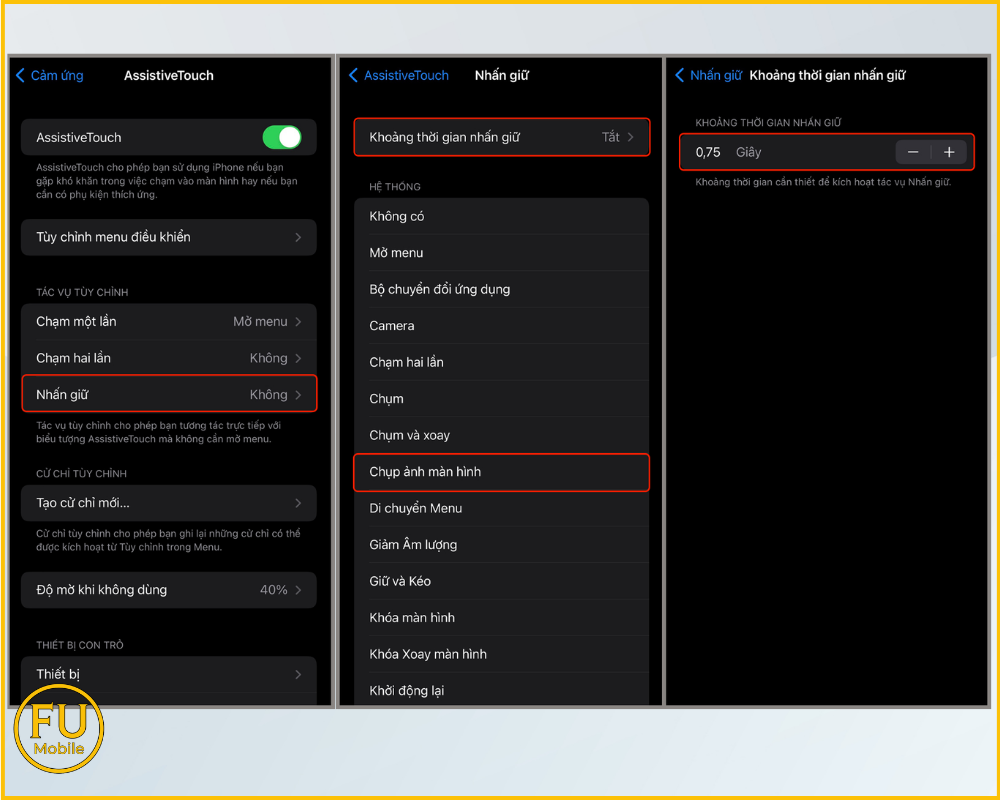Choose the Mở menu action

pyautogui.click(x=501, y=253)
